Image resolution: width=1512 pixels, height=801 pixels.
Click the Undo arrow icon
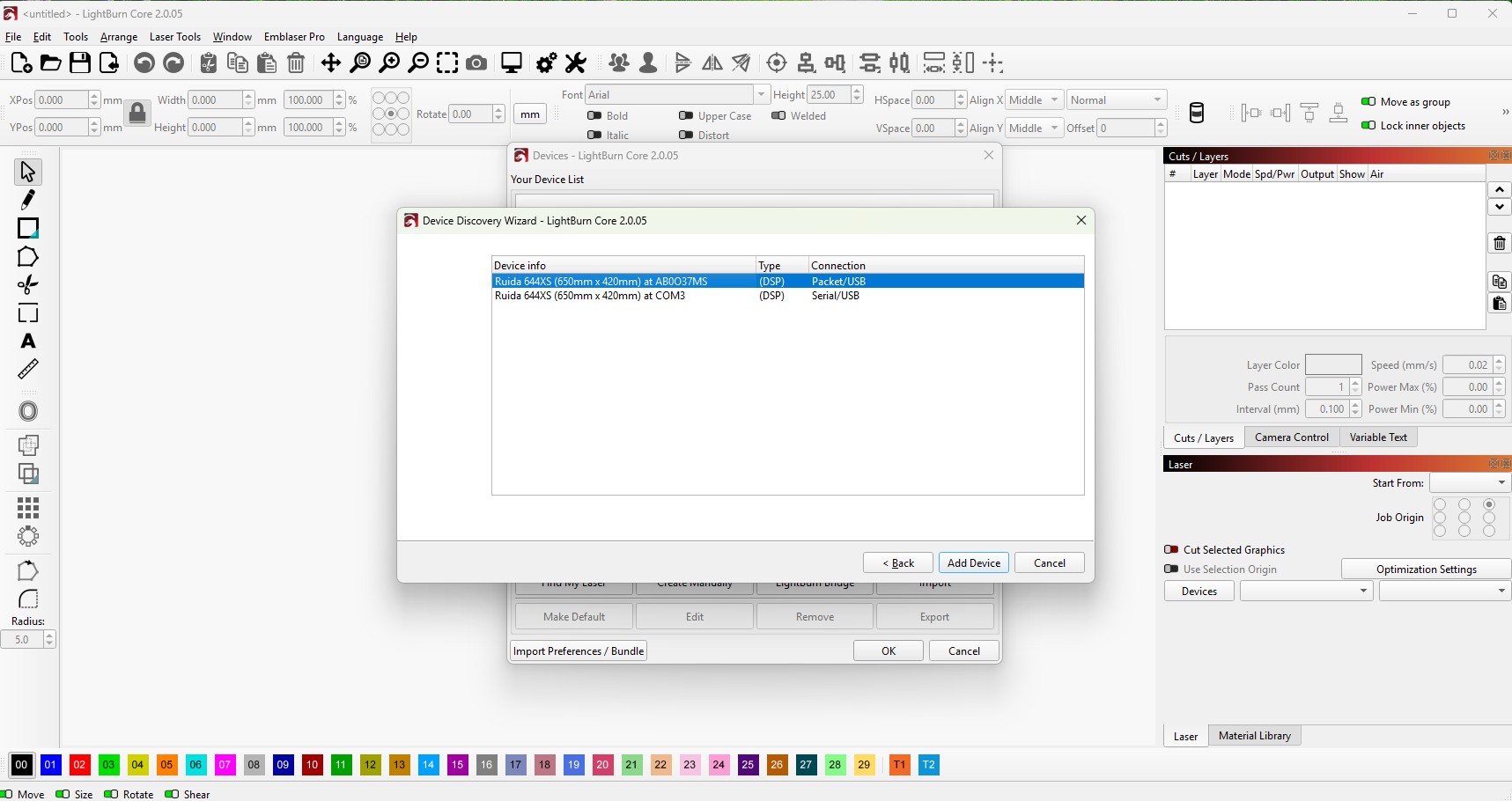point(144,62)
